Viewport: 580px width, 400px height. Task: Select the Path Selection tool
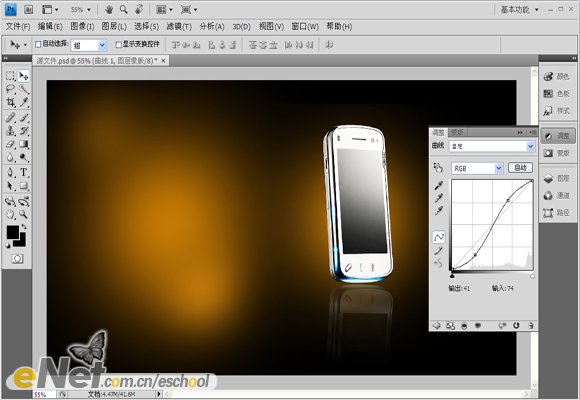10,185
